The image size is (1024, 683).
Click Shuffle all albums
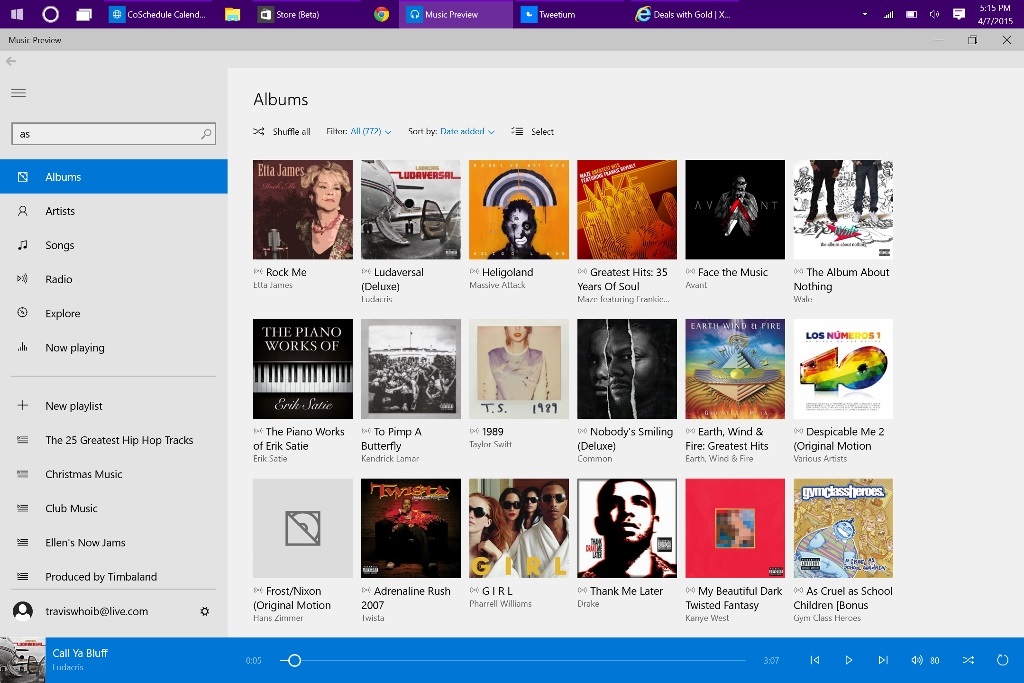pyautogui.click(x=281, y=131)
